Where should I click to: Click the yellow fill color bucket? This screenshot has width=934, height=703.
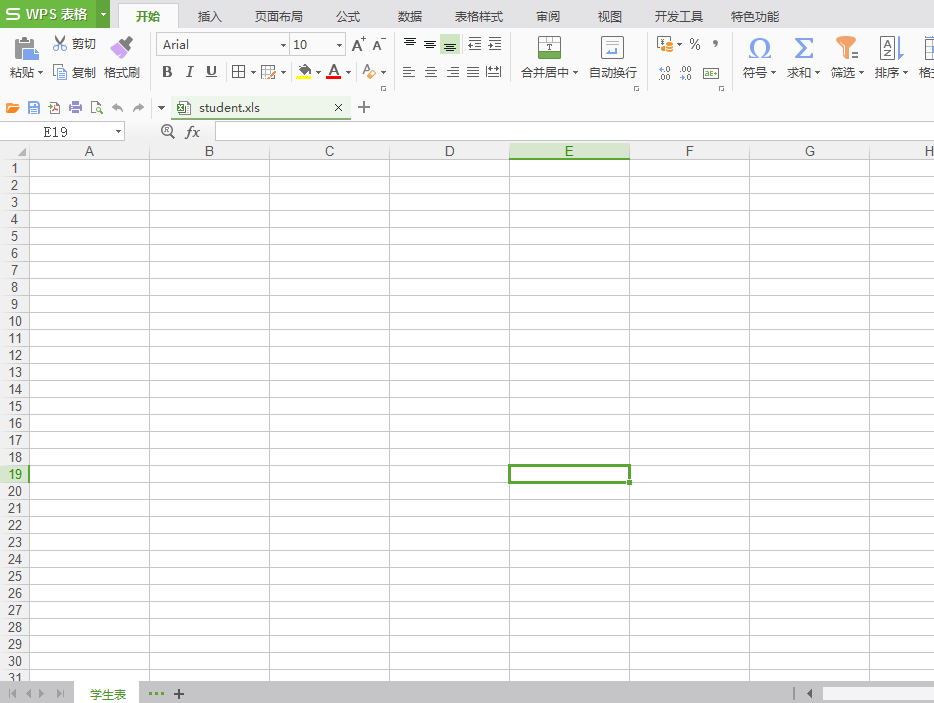(x=304, y=72)
